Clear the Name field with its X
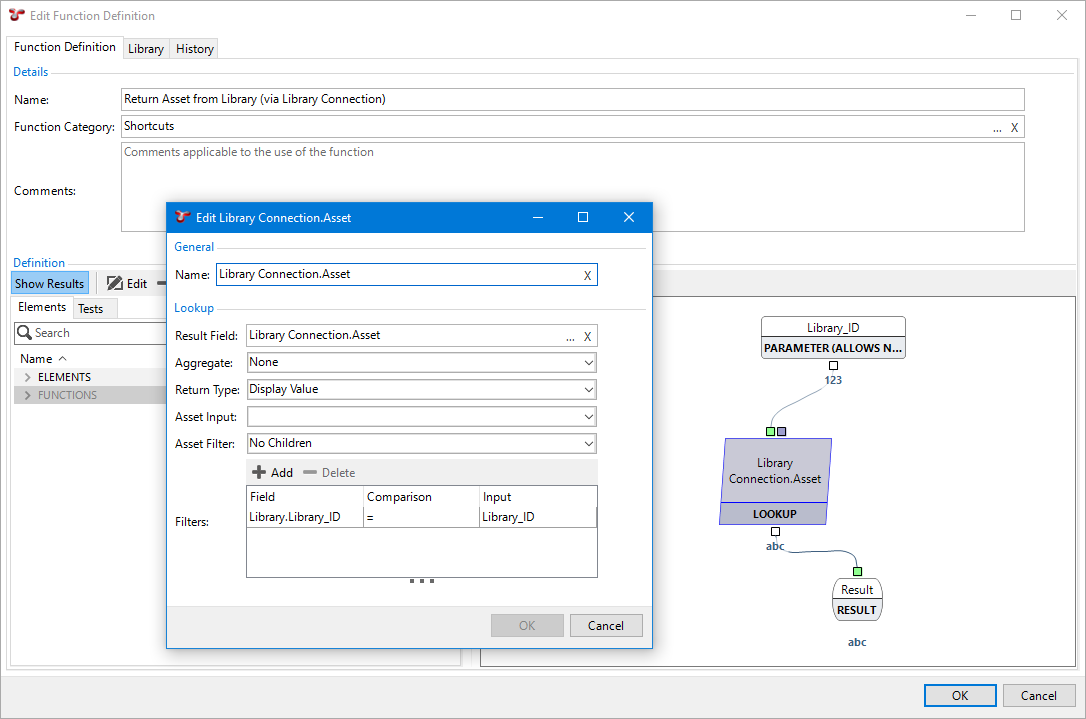This screenshot has height=719, width=1086. click(x=587, y=275)
